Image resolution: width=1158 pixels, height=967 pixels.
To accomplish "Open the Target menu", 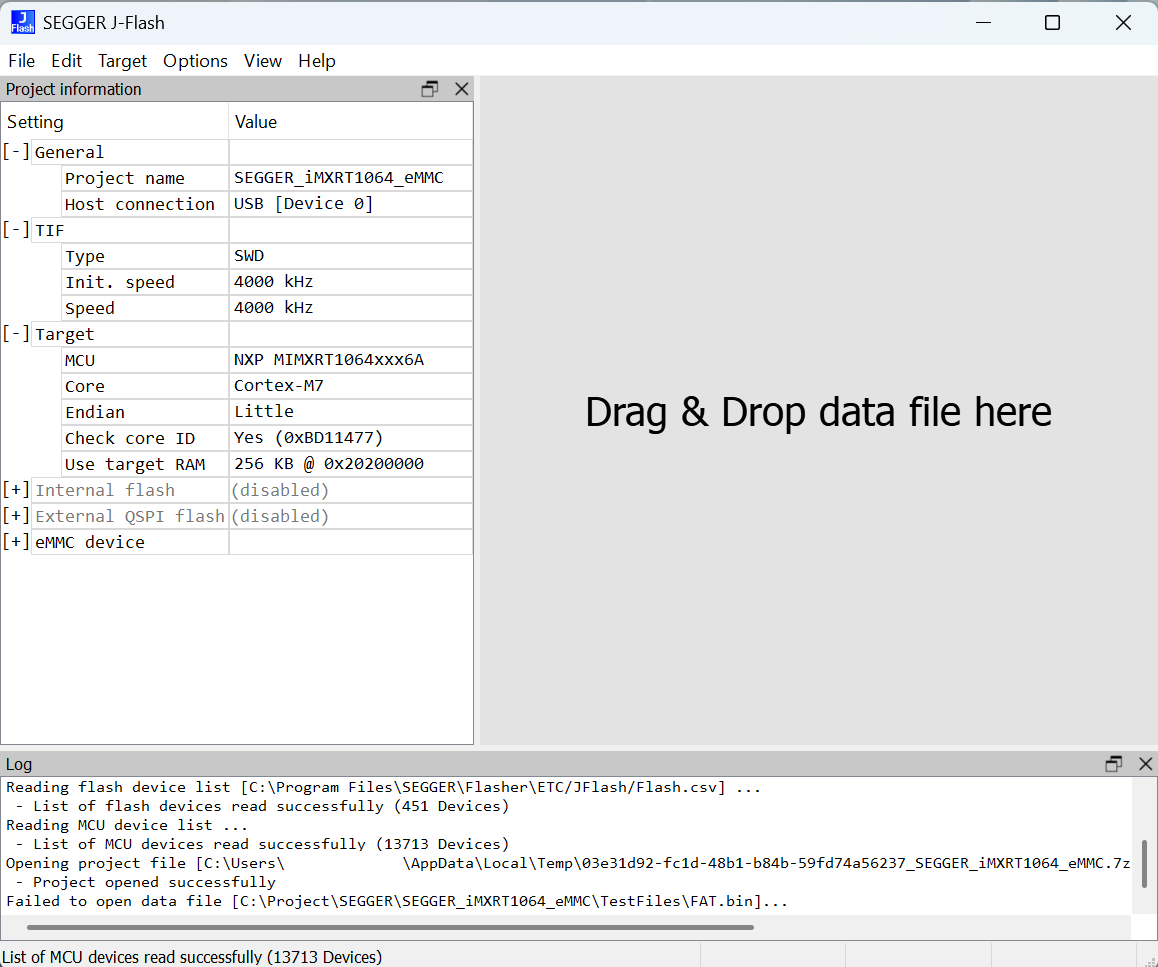I will click(123, 61).
